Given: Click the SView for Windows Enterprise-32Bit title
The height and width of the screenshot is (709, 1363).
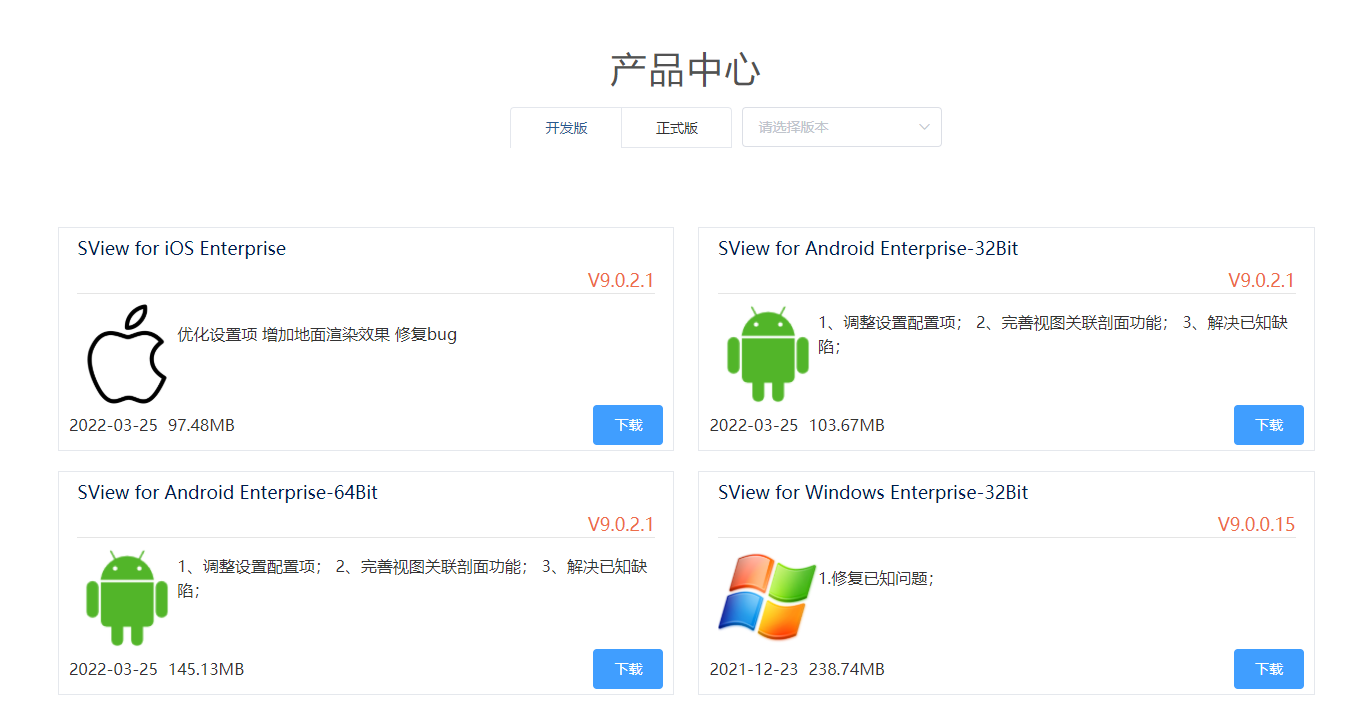Looking at the screenshot, I should coord(873,493).
